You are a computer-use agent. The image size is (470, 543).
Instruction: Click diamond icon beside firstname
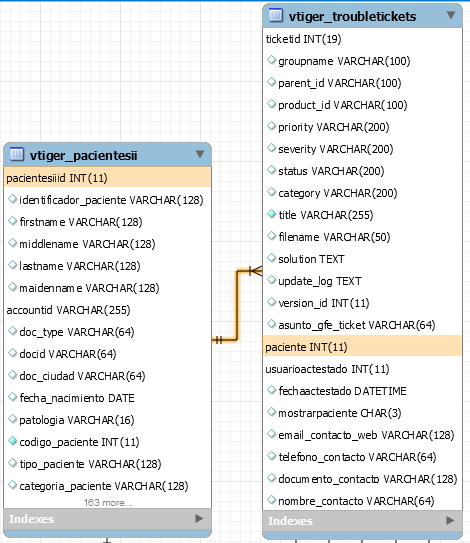click(12, 221)
